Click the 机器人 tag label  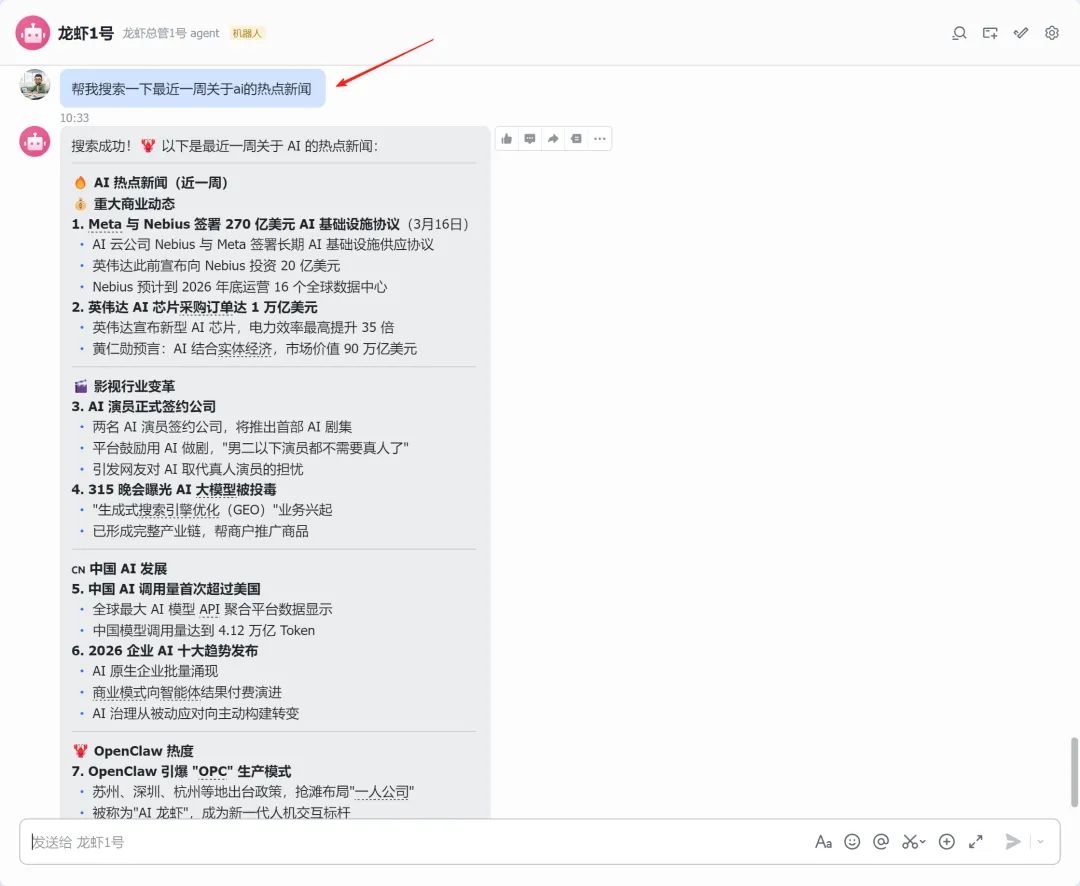click(247, 33)
